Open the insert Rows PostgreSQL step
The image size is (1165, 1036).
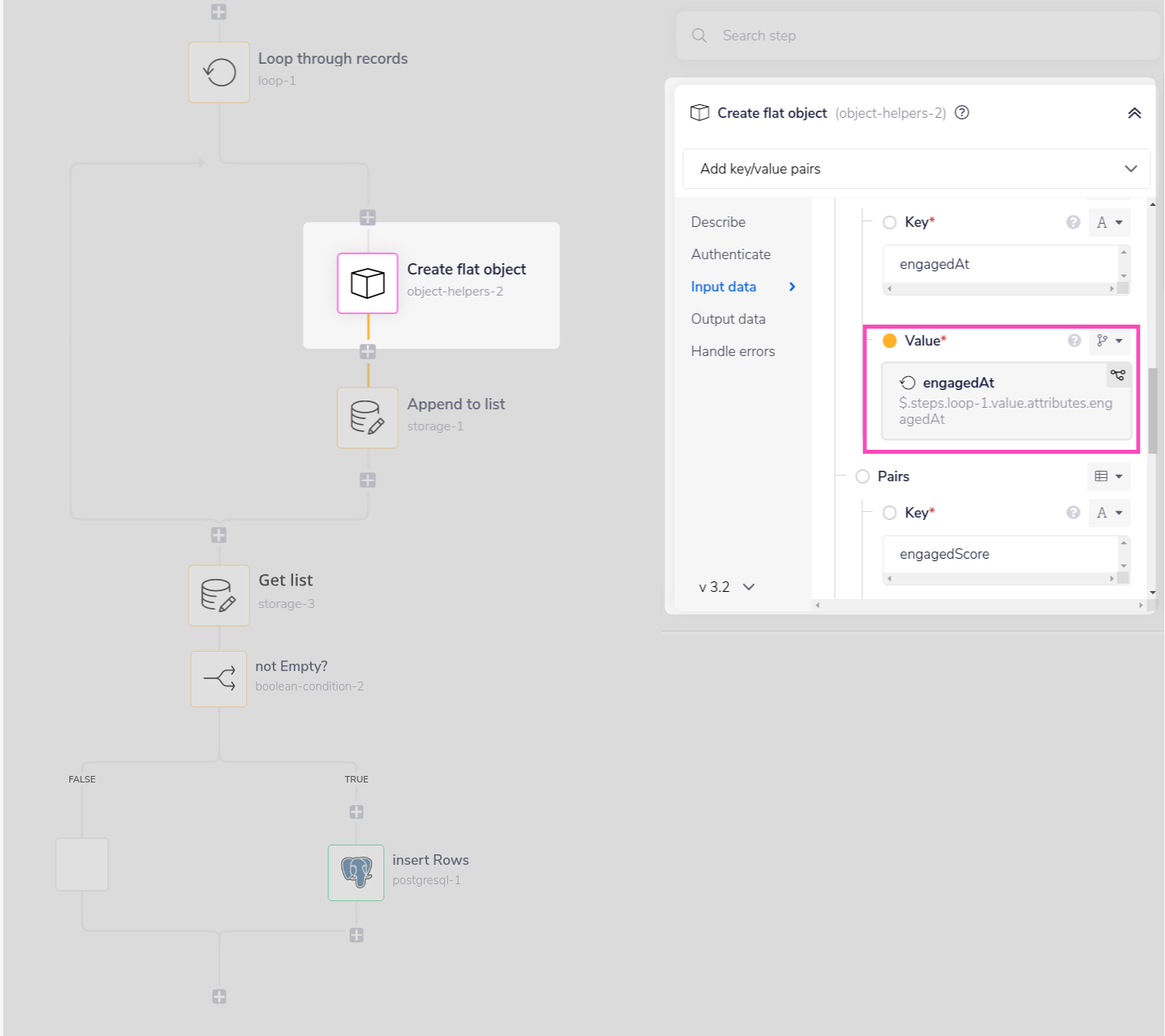356,873
